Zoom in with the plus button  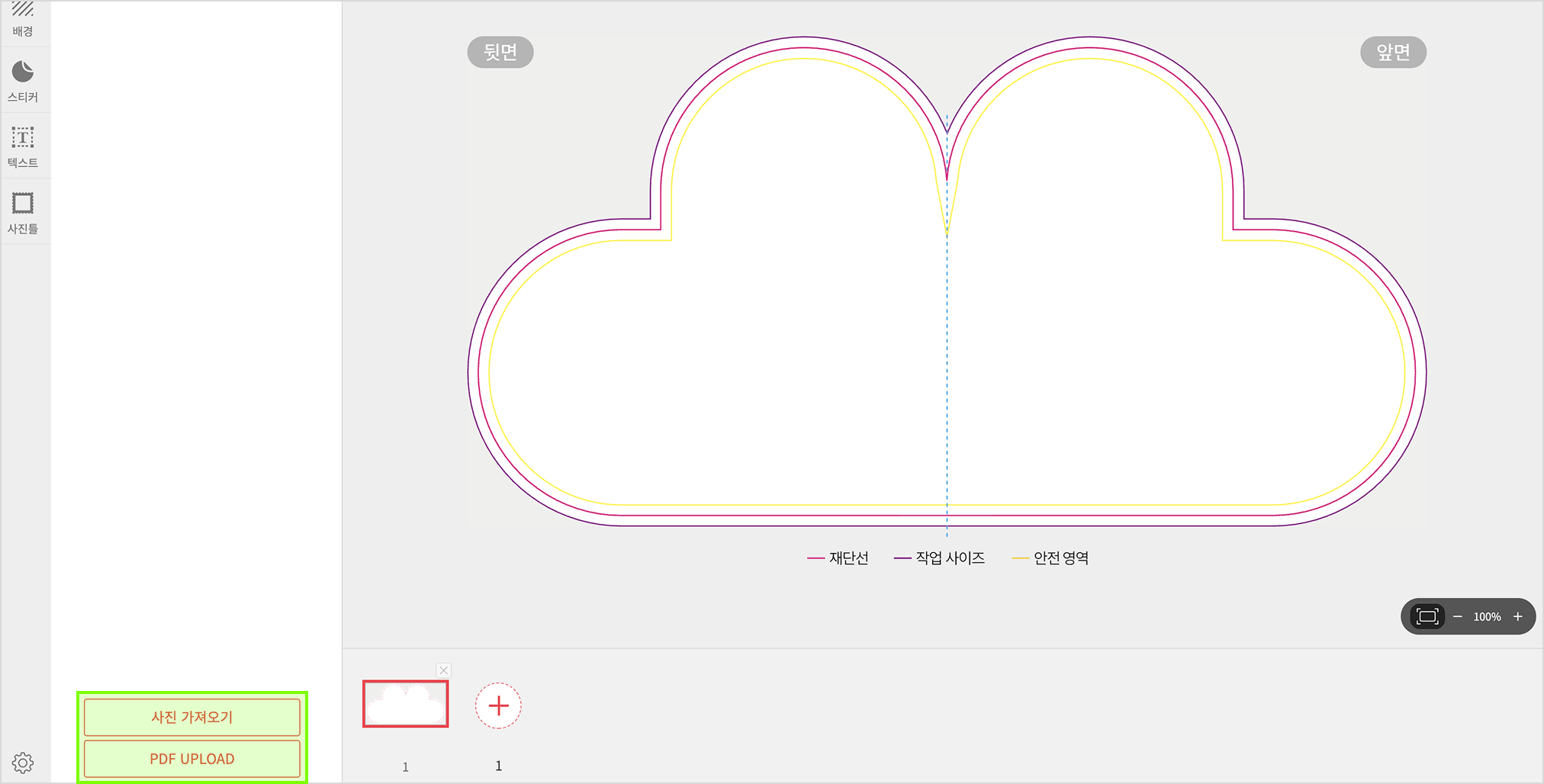[1518, 616]
